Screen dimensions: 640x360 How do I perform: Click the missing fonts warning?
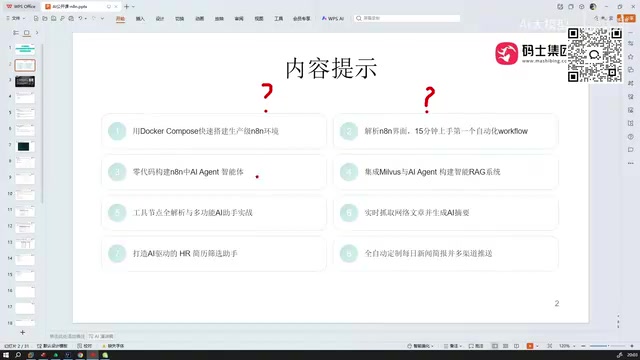(113, 346)
